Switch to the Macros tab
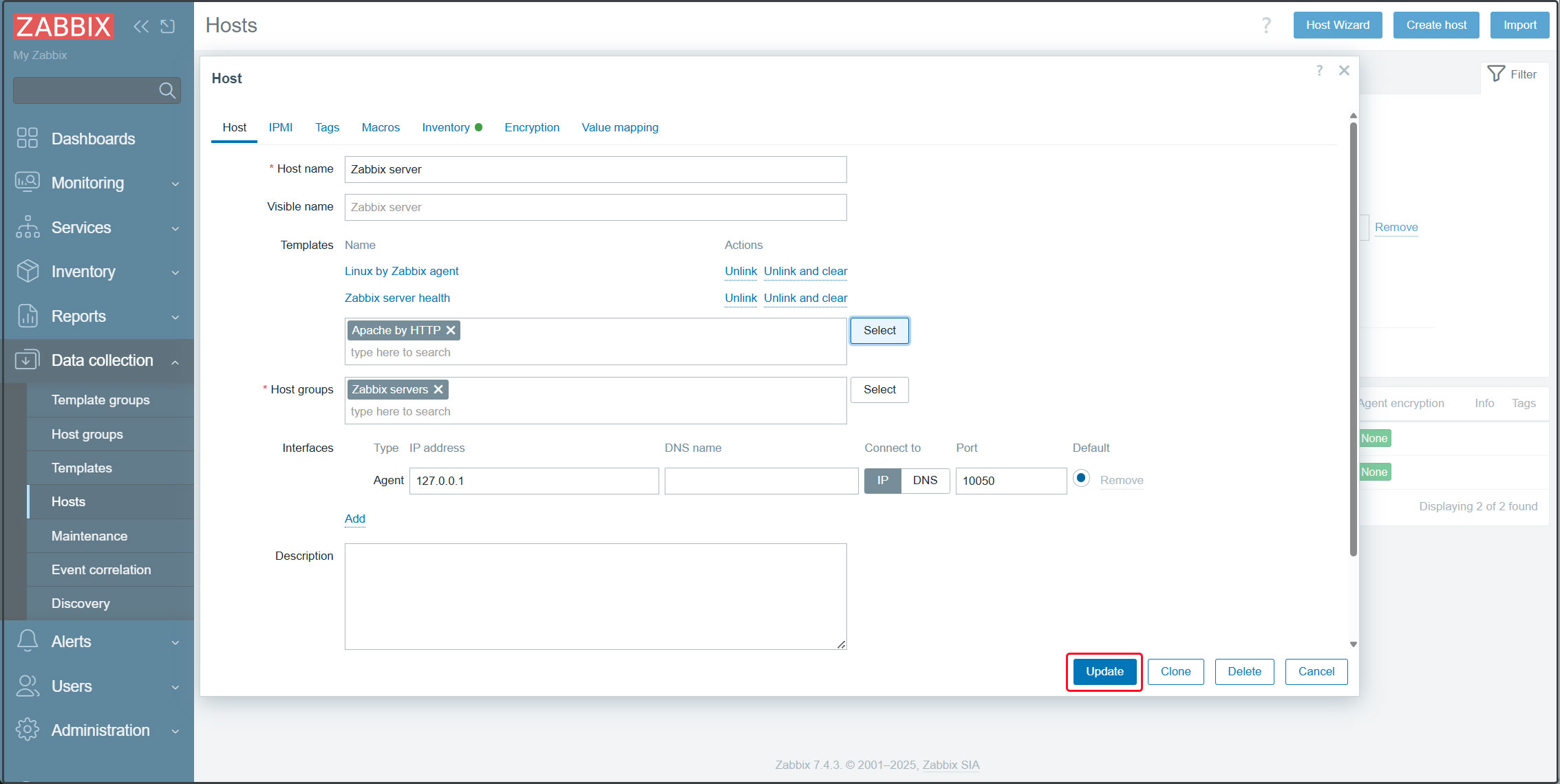 (381, 127)
